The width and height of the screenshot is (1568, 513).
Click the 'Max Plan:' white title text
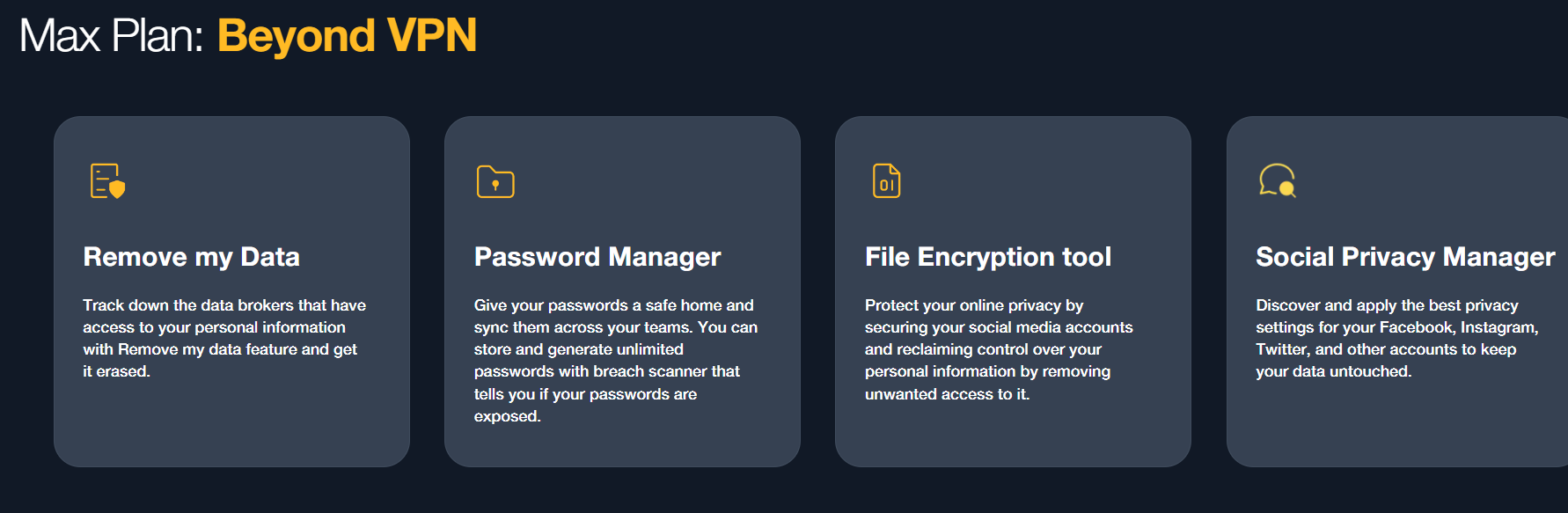(x=112, y=36)
